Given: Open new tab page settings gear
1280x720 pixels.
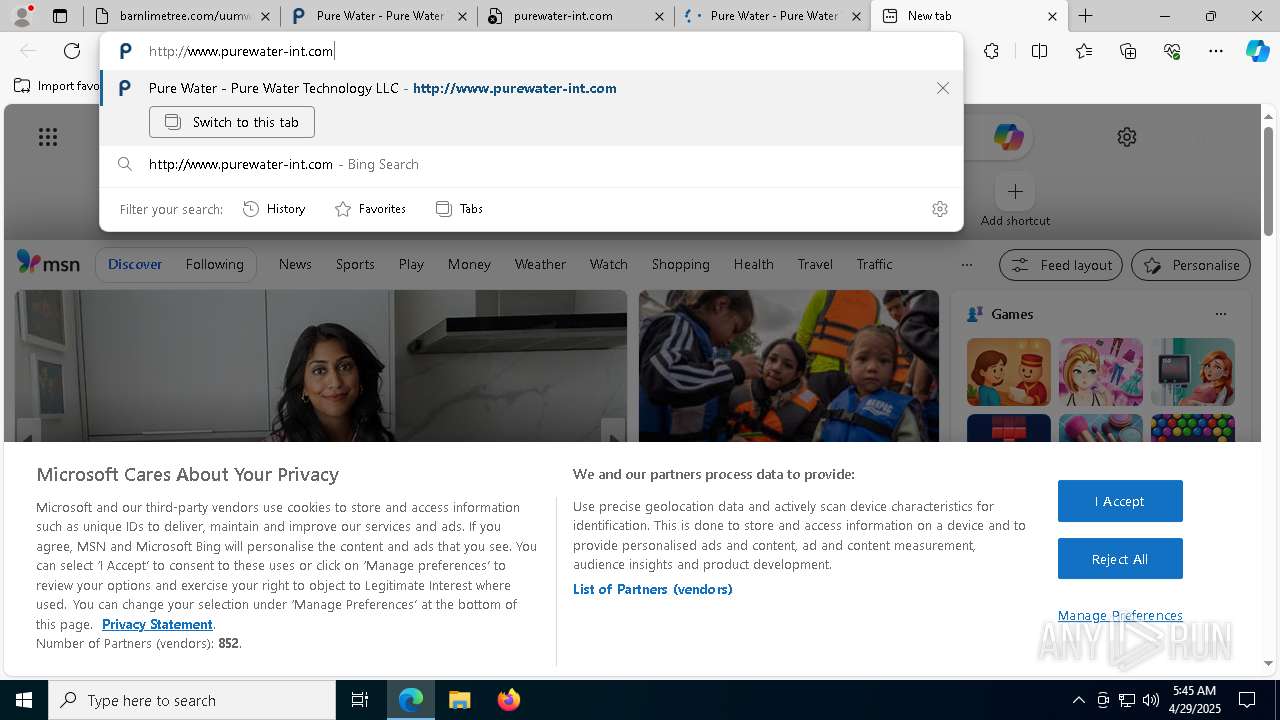Looking at the screenshot, I should click(x=1127, y=137).
